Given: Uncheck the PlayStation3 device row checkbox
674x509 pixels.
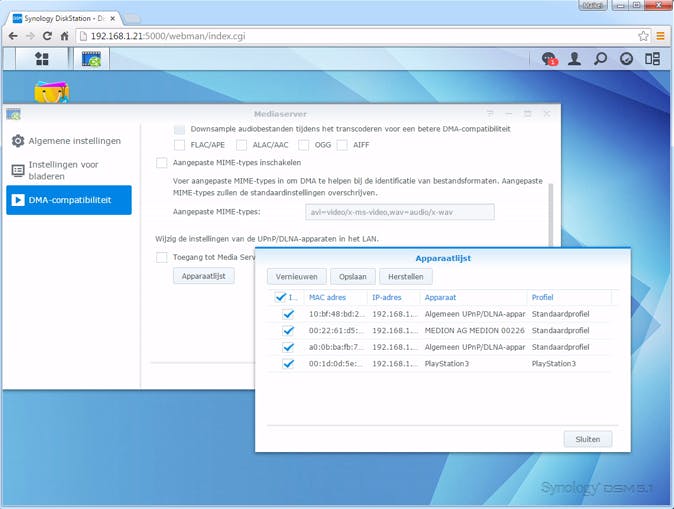Looking at the screenshot, I should click(x=288, y=364).
